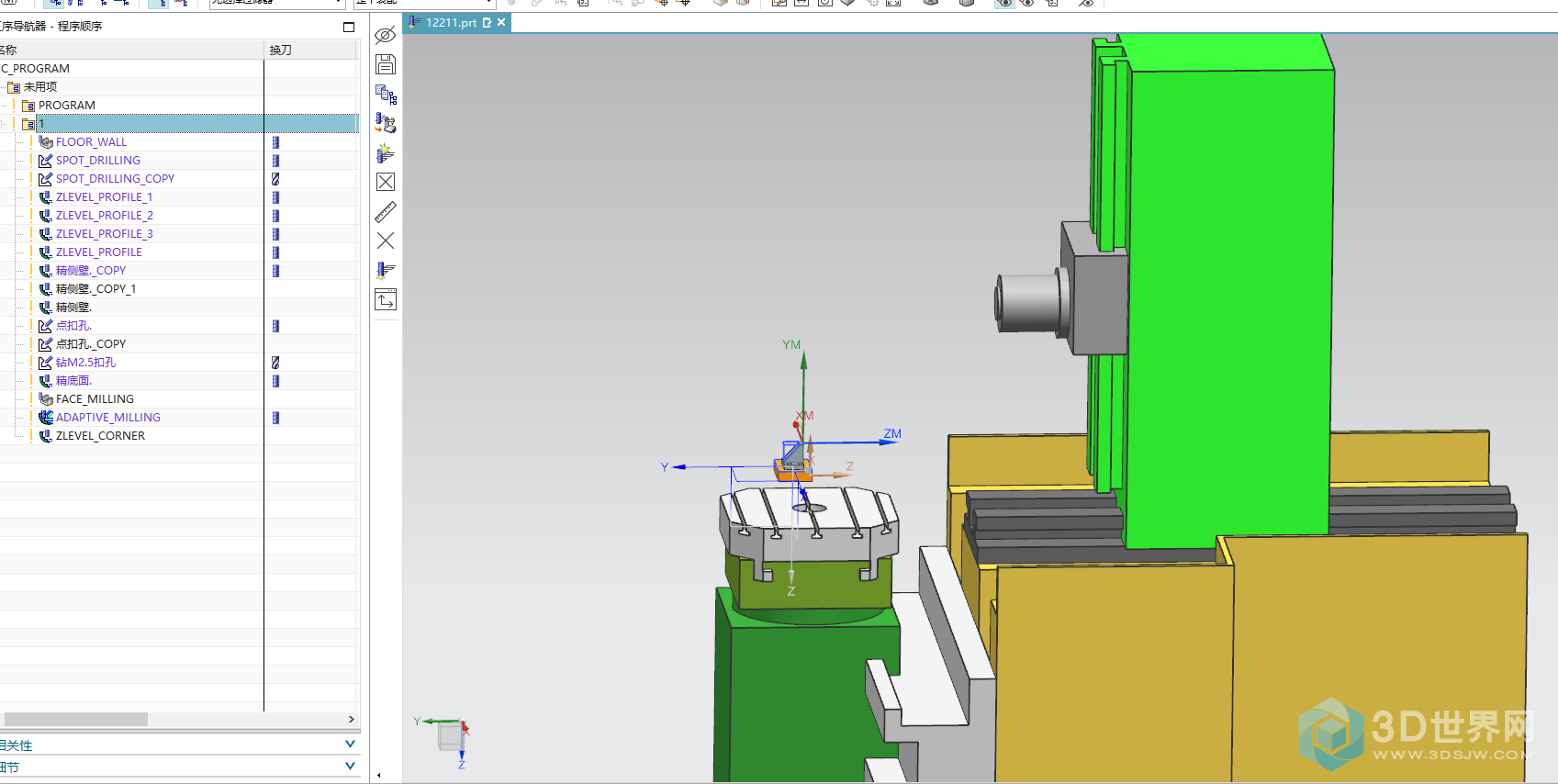
Task: Select the FLOOR_WALL operation
Action: (91, 142)
